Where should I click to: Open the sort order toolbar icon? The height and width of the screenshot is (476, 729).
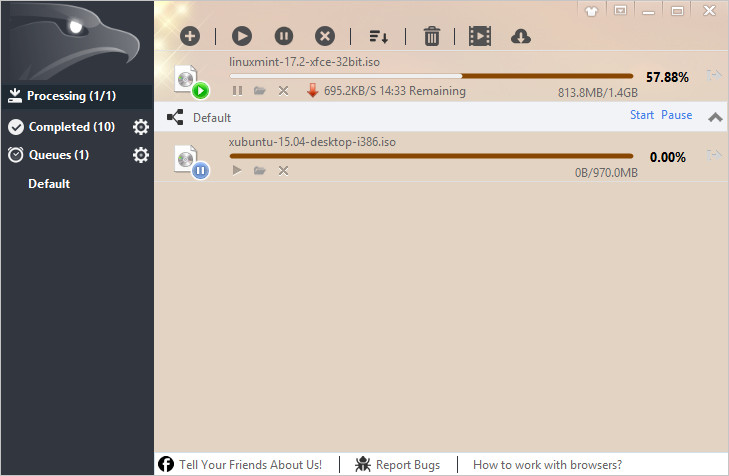coord(378,37)
